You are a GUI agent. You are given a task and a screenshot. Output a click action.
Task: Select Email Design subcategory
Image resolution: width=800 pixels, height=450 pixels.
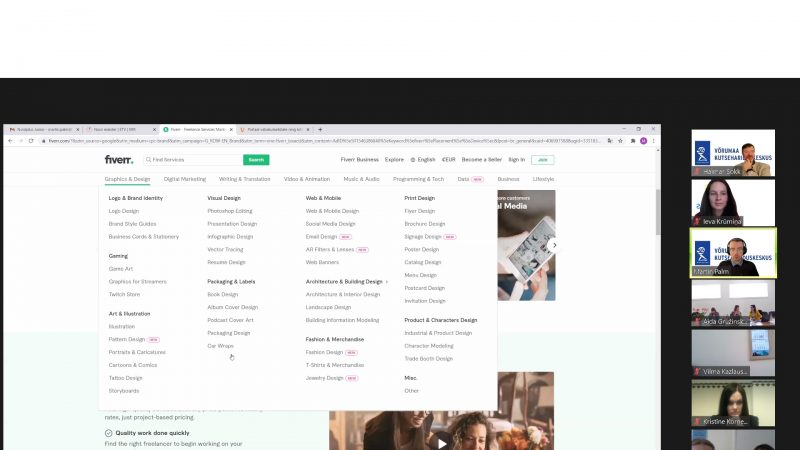[x=321, y=236]
